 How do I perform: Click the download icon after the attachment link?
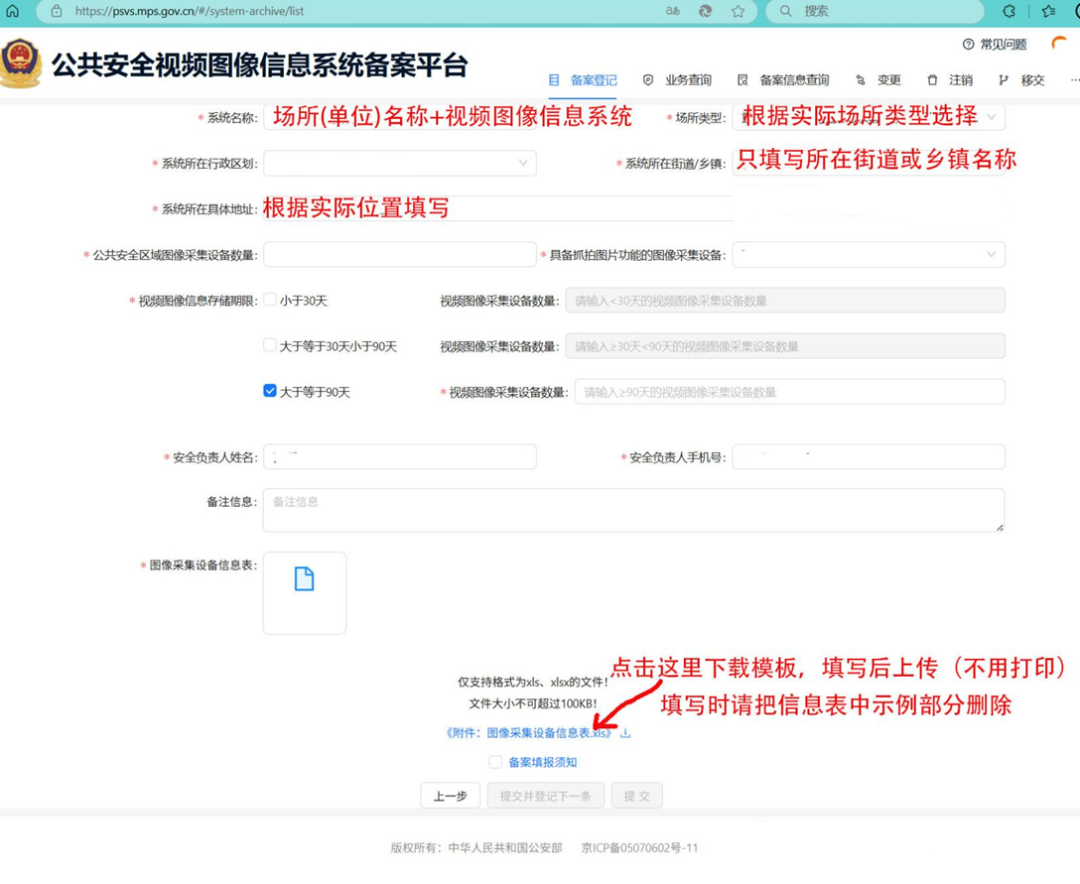tap(625, 732)
